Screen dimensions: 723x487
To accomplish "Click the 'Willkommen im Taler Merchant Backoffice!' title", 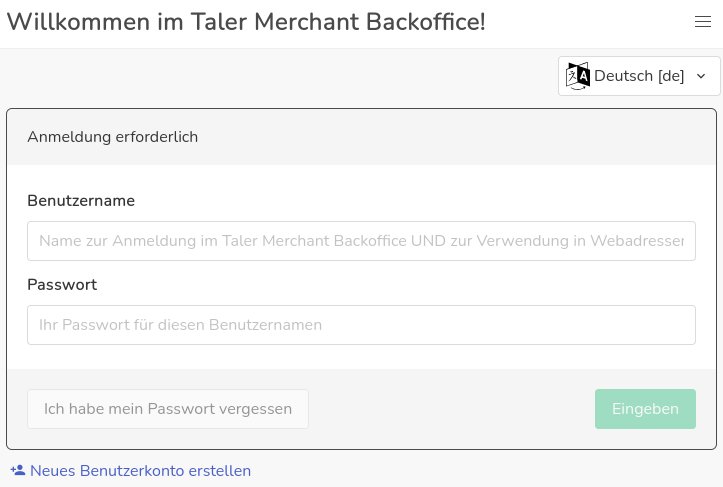I will click(x=246, y=22).
